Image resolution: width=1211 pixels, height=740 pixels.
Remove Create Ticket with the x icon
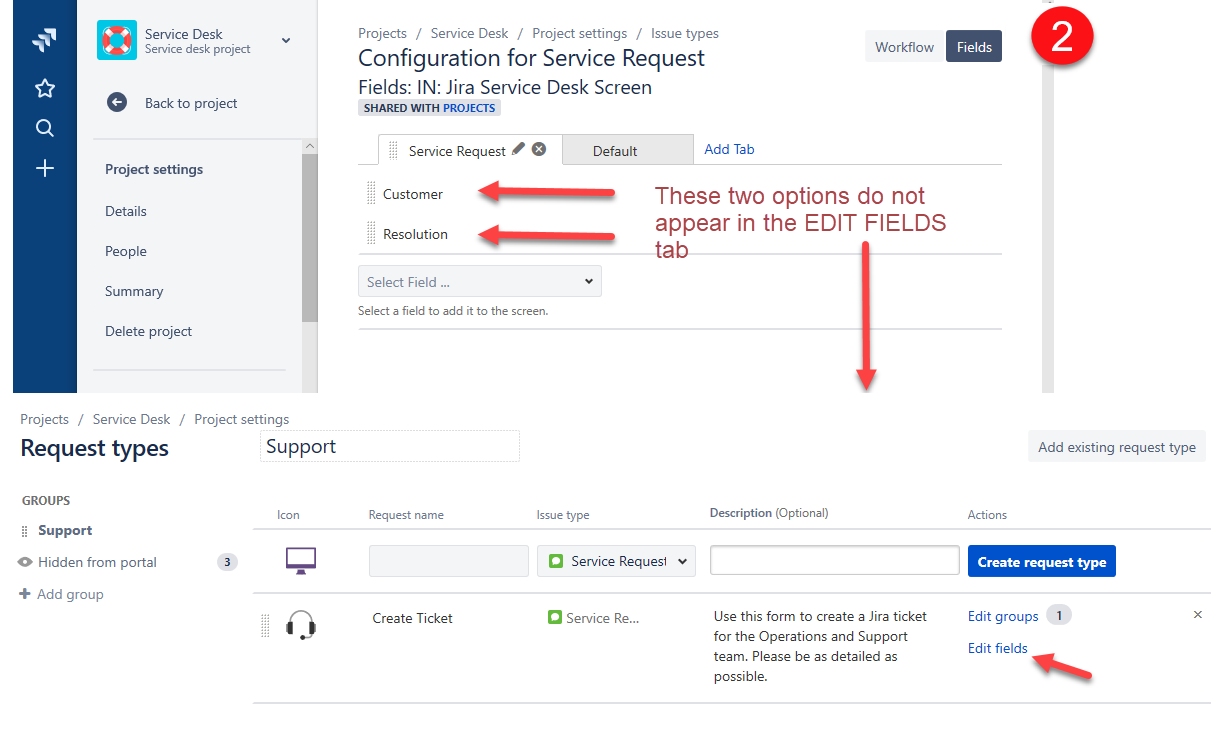[x=1198, y=615]
